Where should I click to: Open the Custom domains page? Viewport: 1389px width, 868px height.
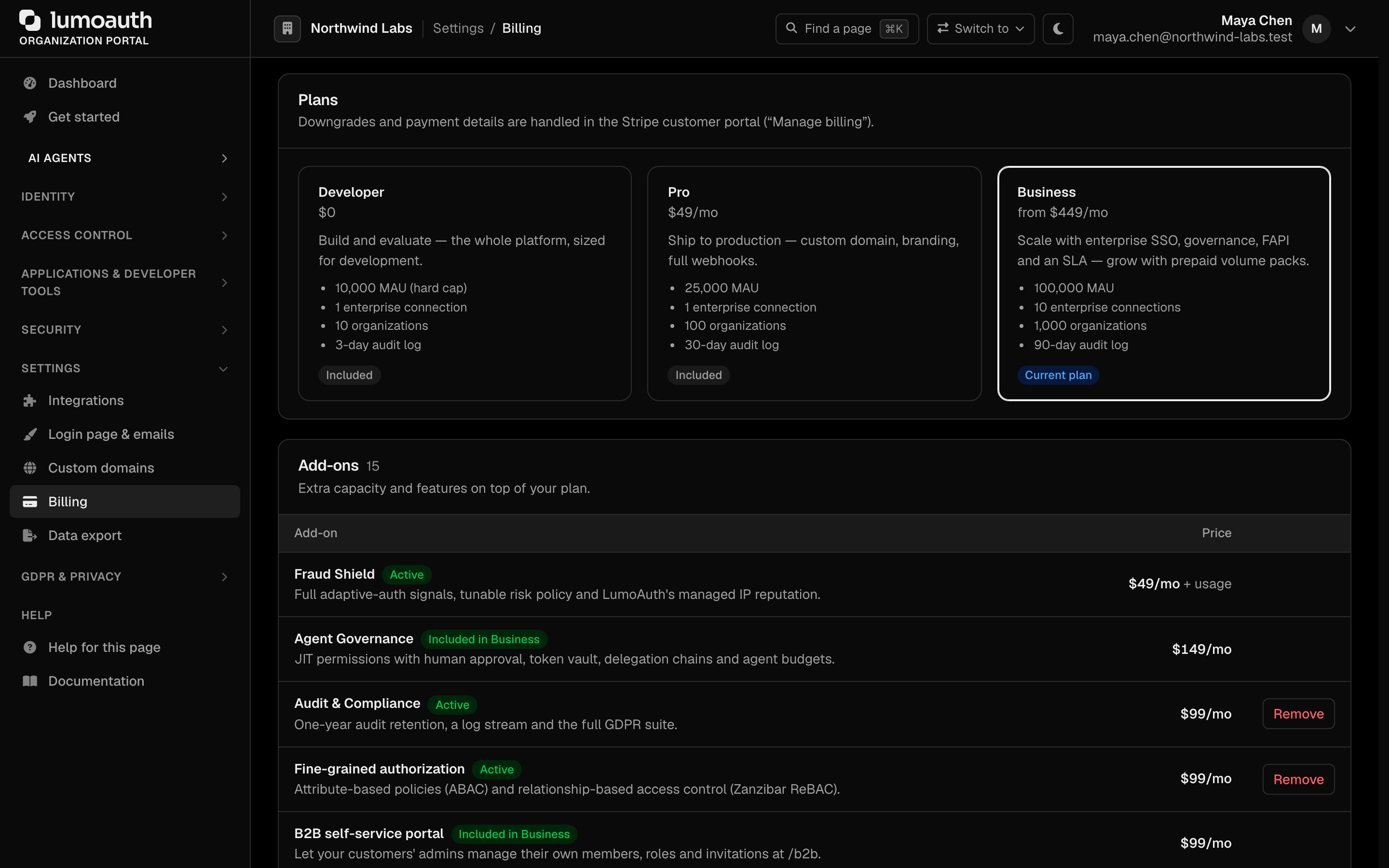click(124, 468)
